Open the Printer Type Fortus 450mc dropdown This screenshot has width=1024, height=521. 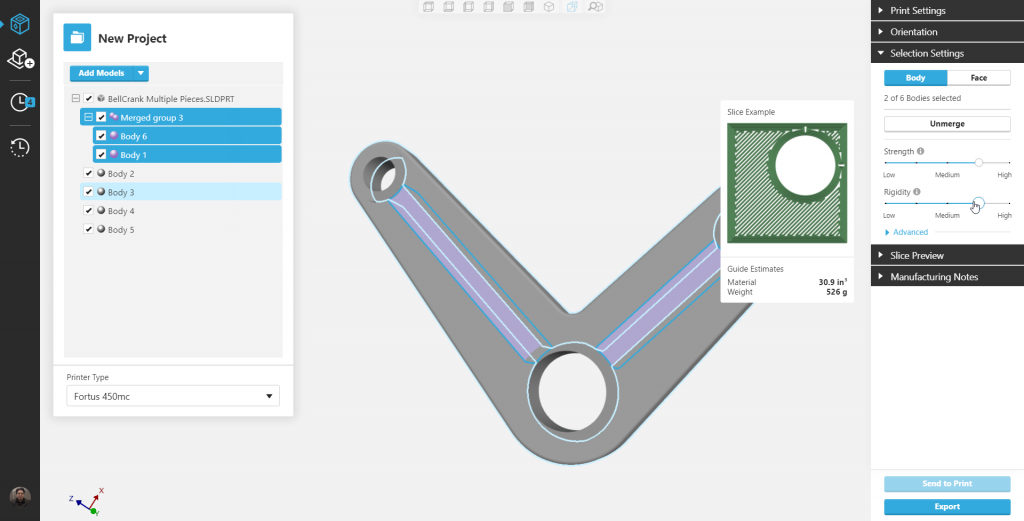[173, 396]
